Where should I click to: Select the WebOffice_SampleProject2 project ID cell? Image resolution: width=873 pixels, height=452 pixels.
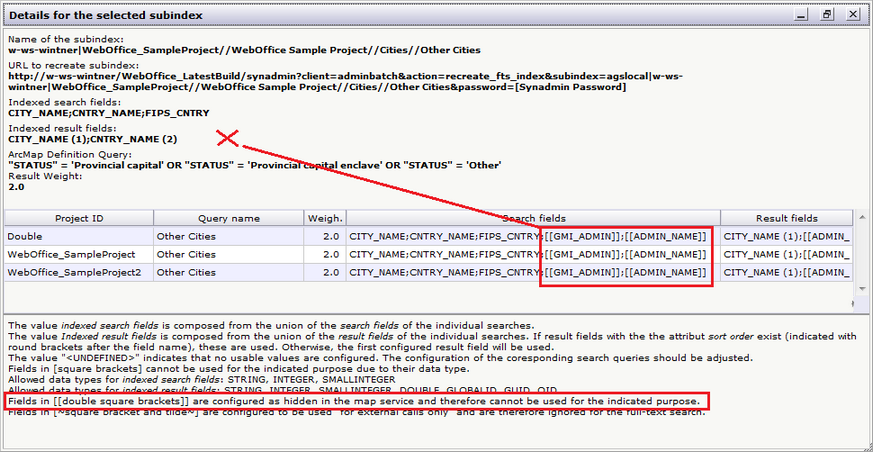pos(79,272)
